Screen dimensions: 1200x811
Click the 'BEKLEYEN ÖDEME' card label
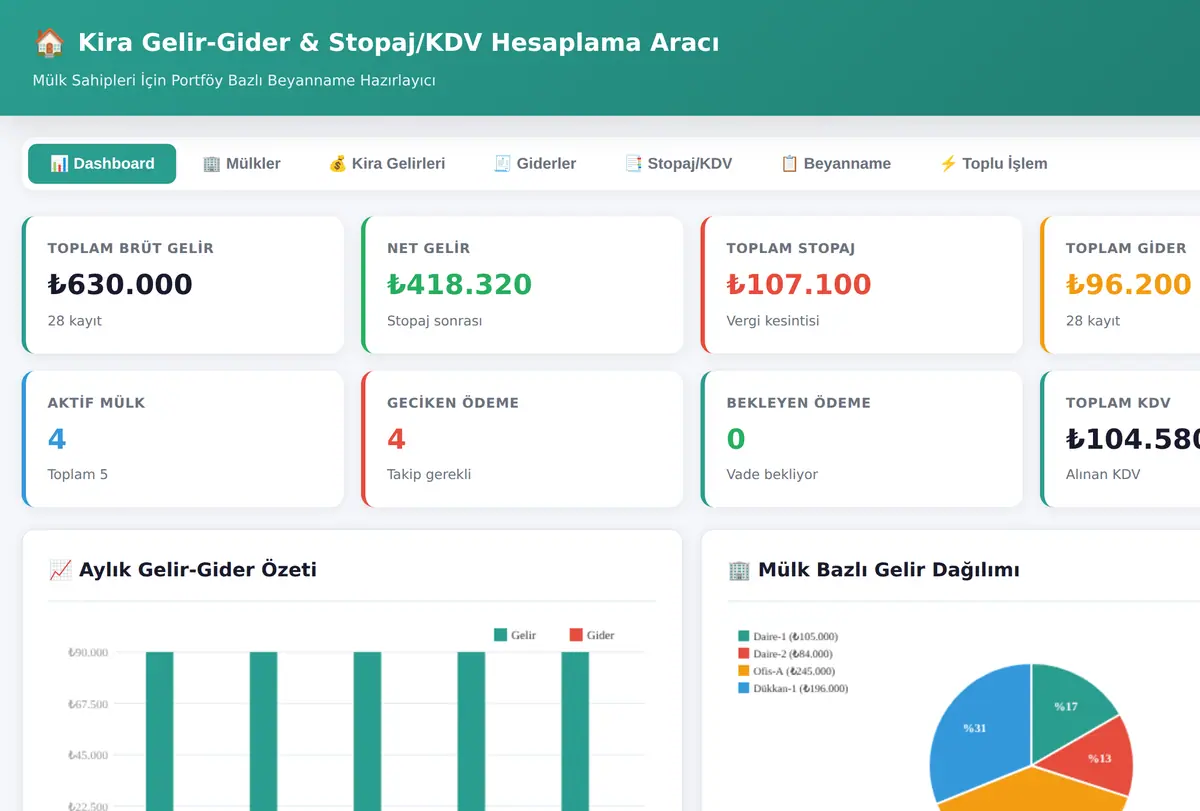(799, 403)
